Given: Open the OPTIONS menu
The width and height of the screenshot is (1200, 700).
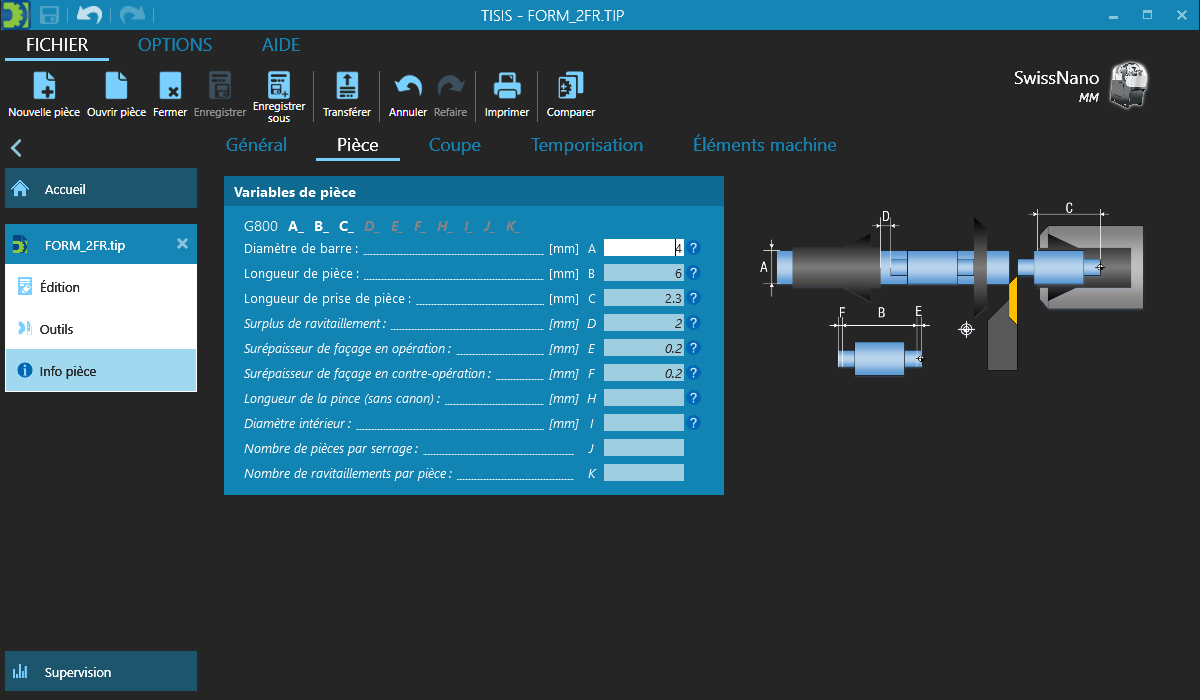Looking at the screenshot, I should 175,45.
